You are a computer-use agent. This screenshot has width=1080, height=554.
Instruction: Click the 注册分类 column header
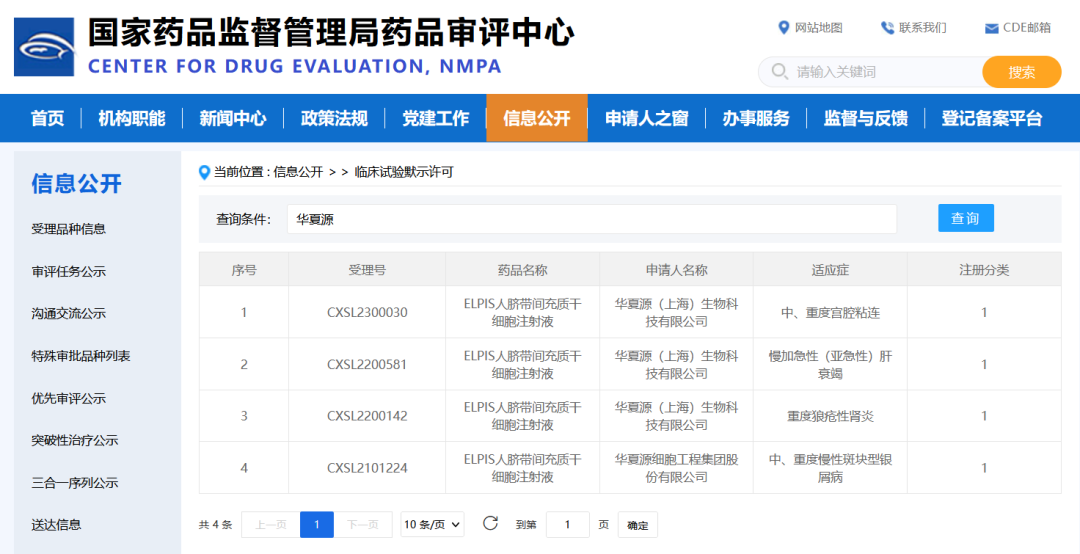point(984,269)
